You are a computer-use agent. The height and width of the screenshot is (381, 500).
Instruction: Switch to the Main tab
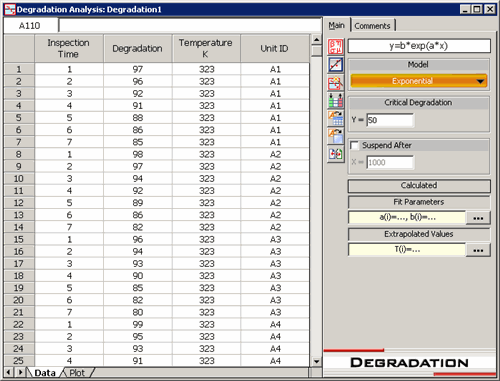[x=336, y=25]
